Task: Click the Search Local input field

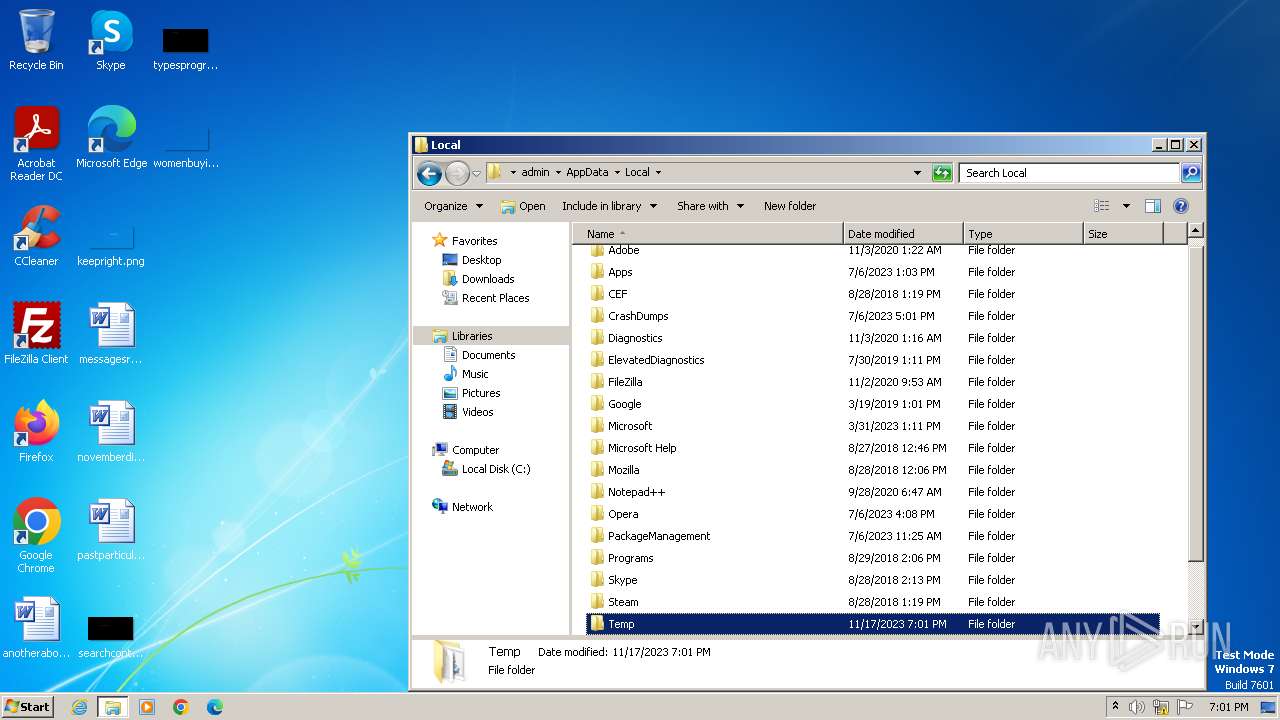Action: tap(1069, 173)
